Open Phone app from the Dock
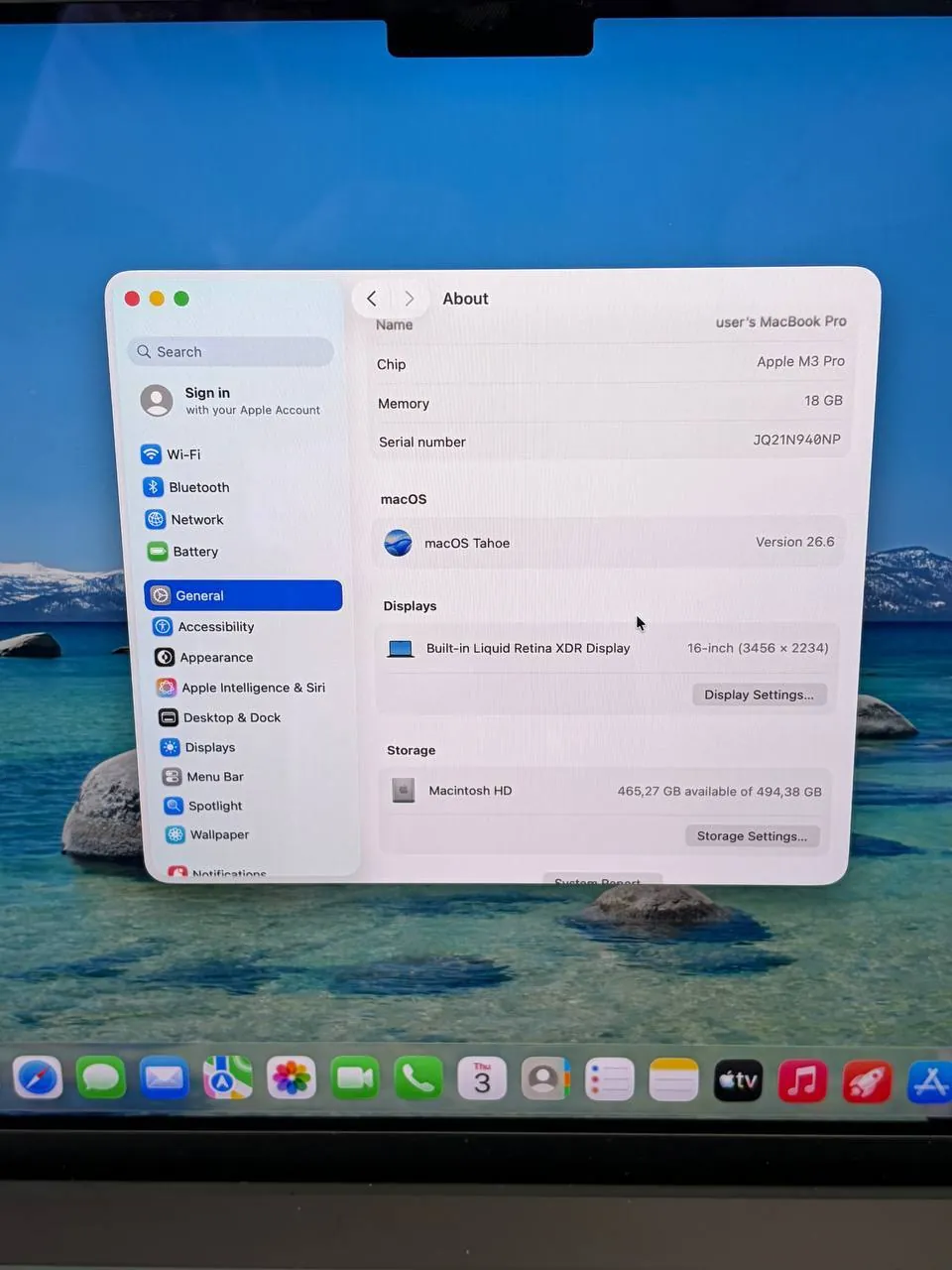The width and height of the screenshot is (952, 1270). click(x=418, y=1079)
